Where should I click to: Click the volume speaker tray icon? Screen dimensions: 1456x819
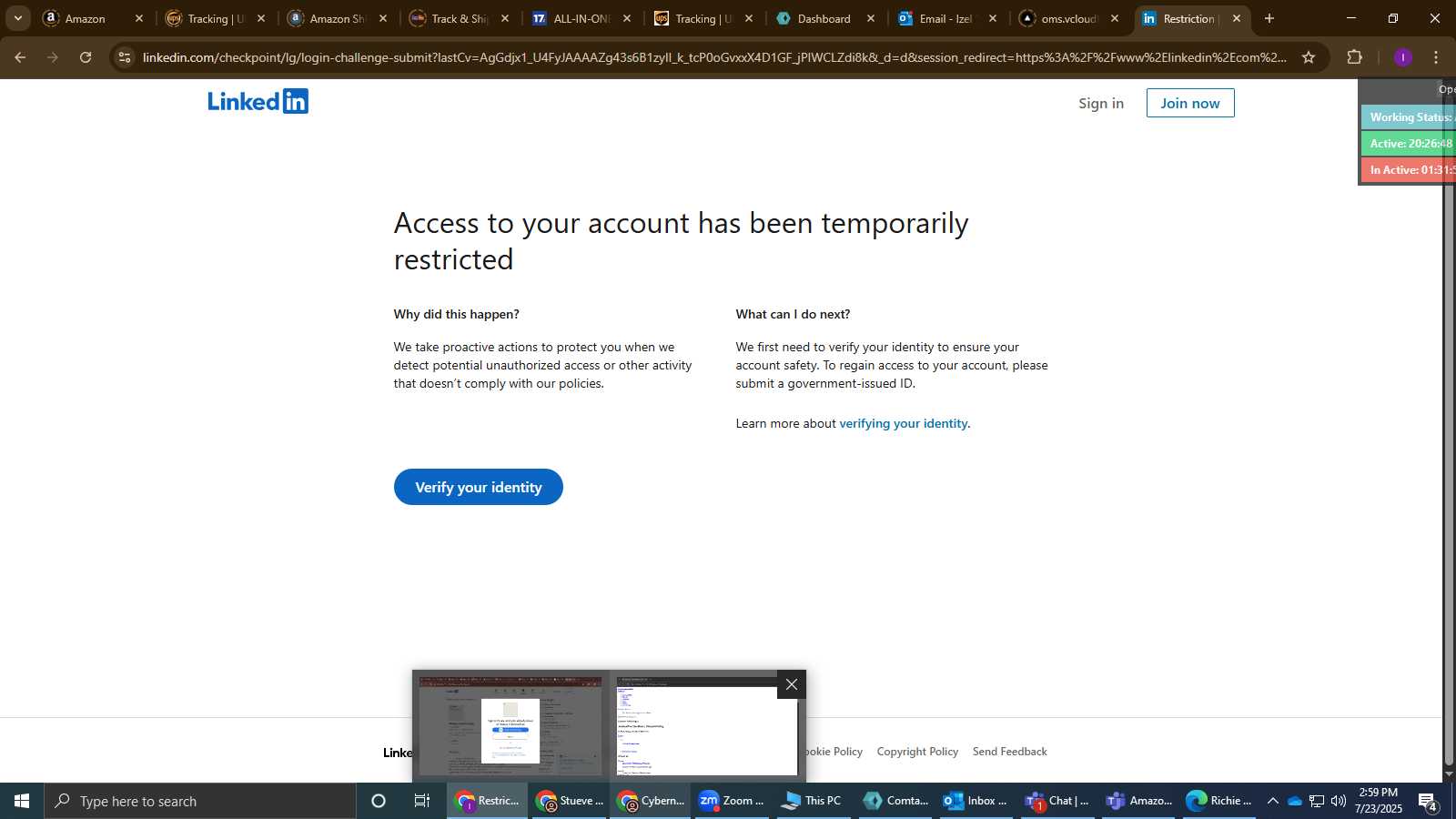(x=1339, y=801)
